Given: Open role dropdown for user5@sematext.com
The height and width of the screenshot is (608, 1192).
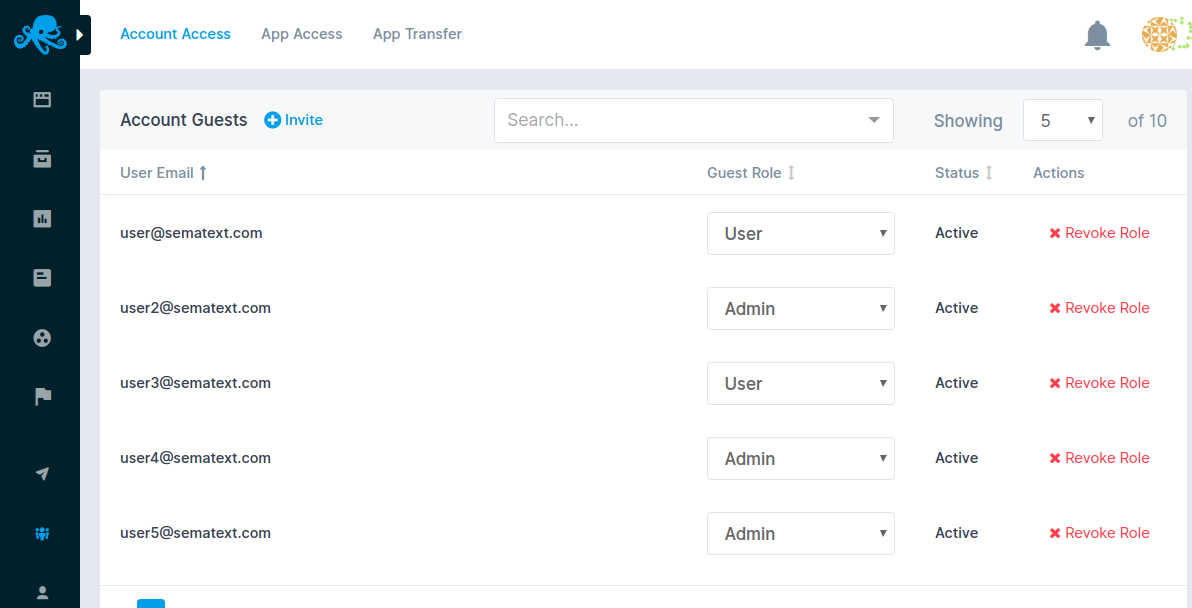Looking at the screenshot, I should (x=800, y=534).
